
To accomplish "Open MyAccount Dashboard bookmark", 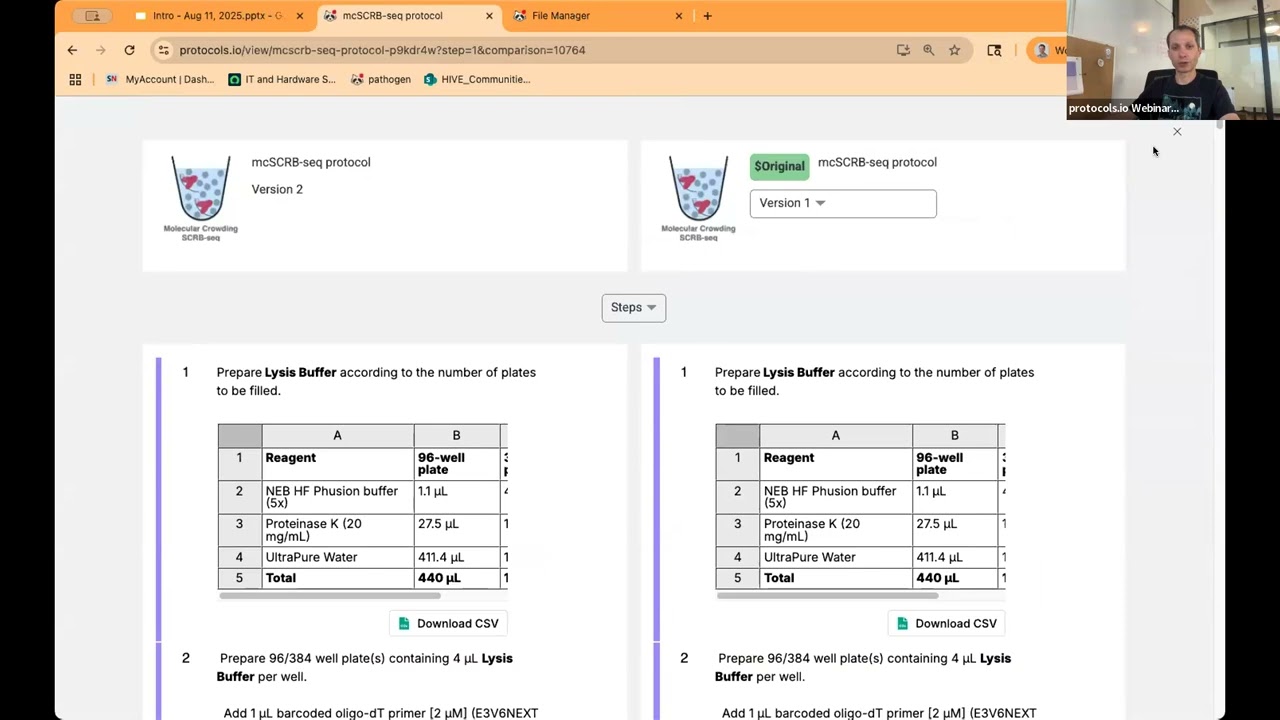I will pyautogui.click(x=160, y=79).
